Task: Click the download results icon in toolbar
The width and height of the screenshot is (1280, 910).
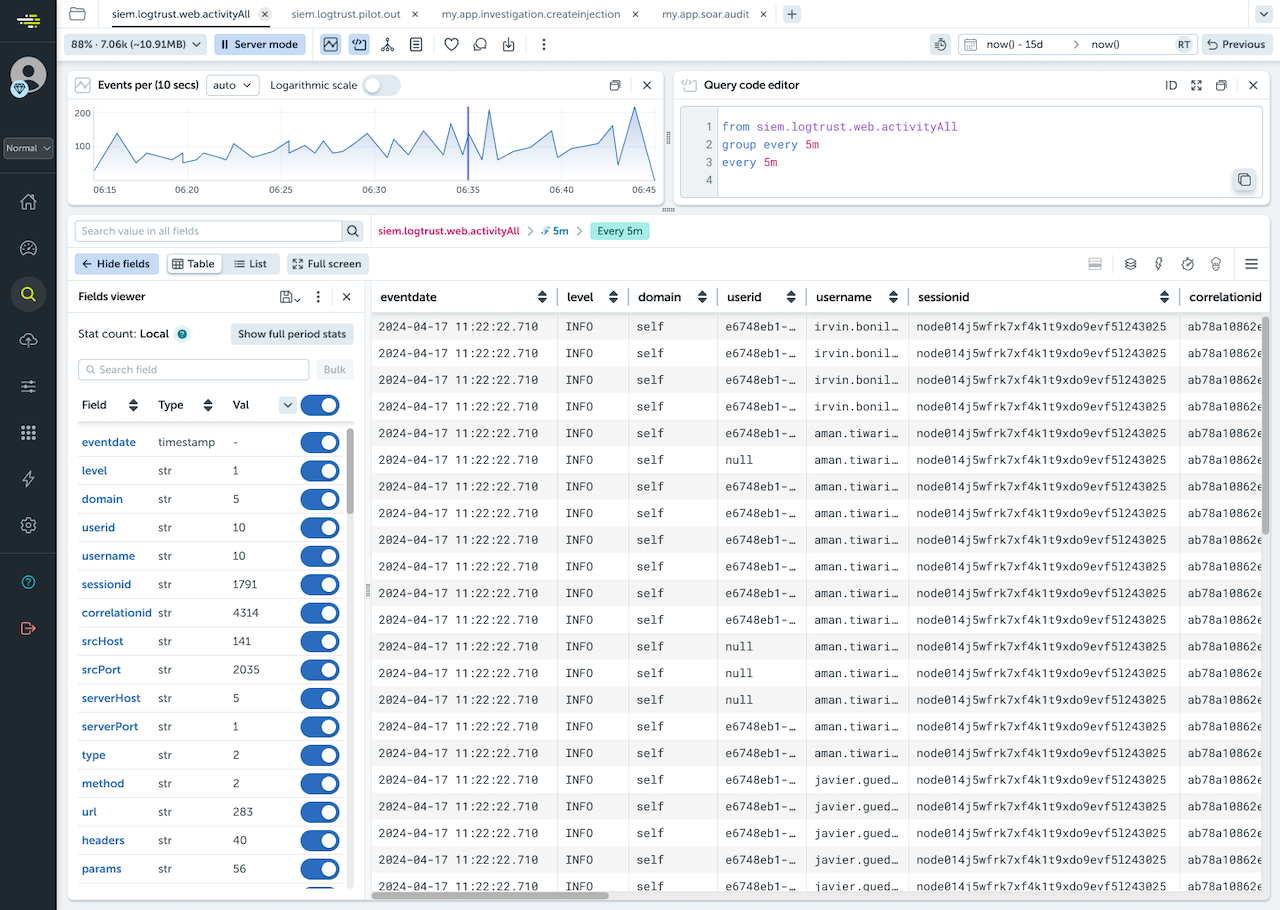Action: [x=509, y=44]
